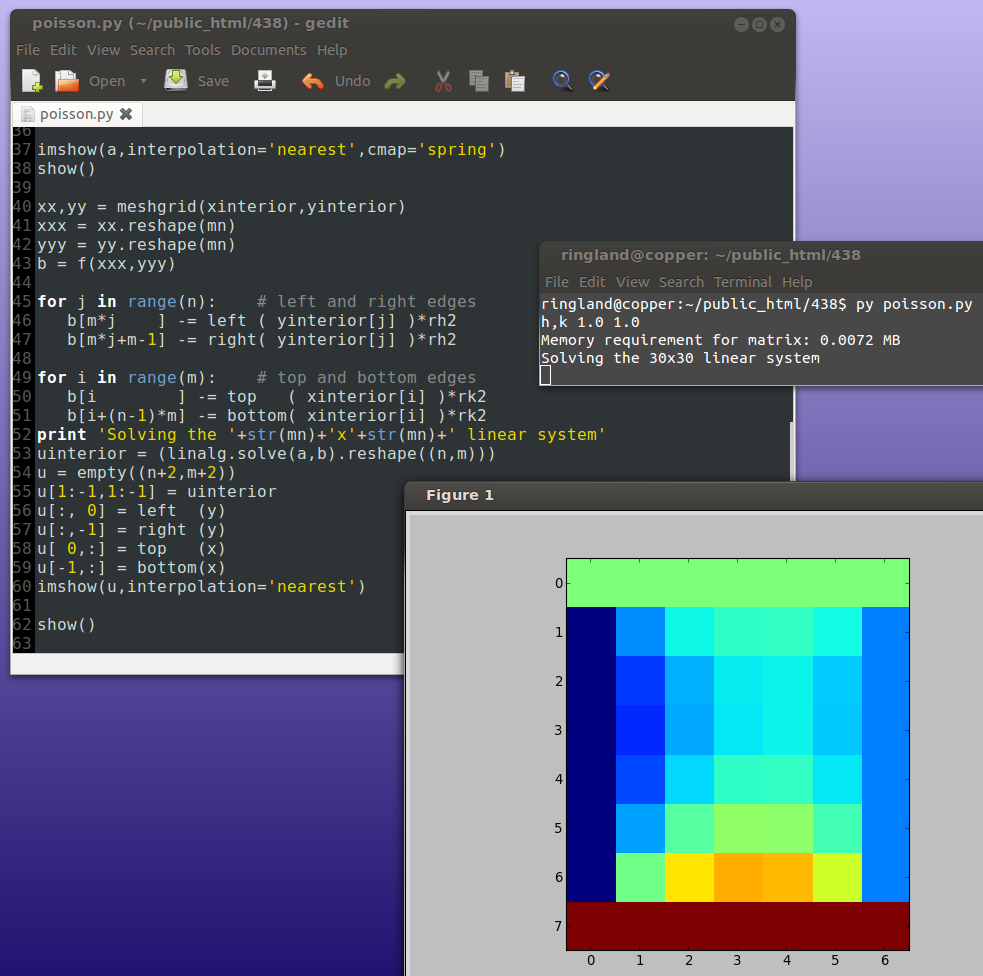Click the terminal window title bar
This screenshot has width=983, height=976.
761,255
